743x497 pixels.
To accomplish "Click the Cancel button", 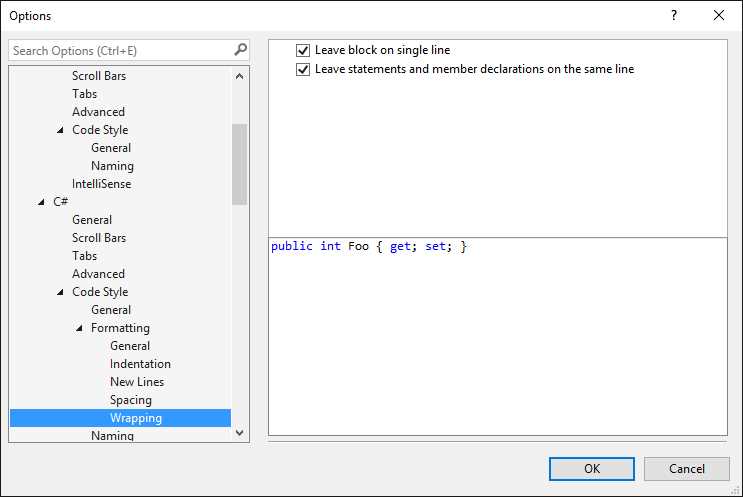I will [687, 469].
